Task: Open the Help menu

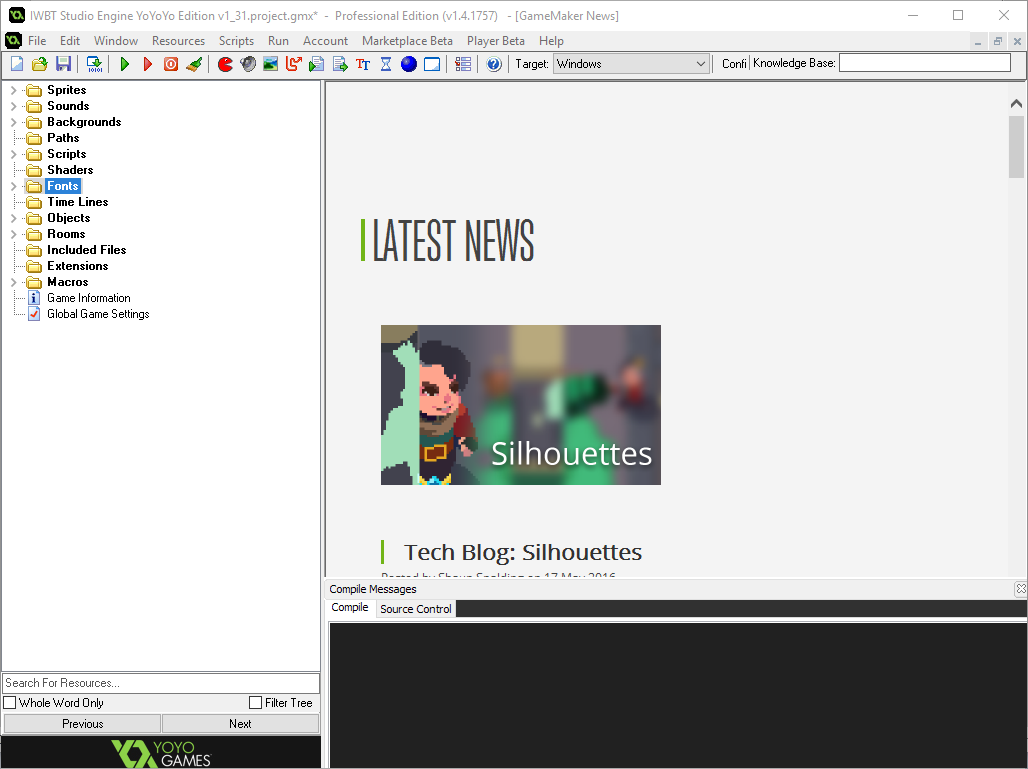Action: click(x=551, y=41)
